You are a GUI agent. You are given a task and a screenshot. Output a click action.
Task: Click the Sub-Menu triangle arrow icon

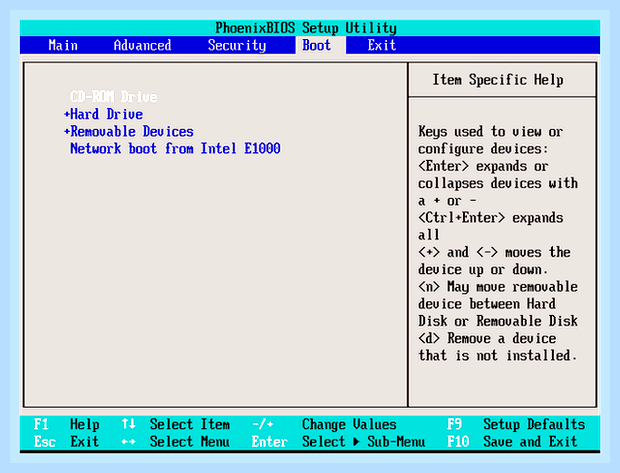click(x=356, y=441)
